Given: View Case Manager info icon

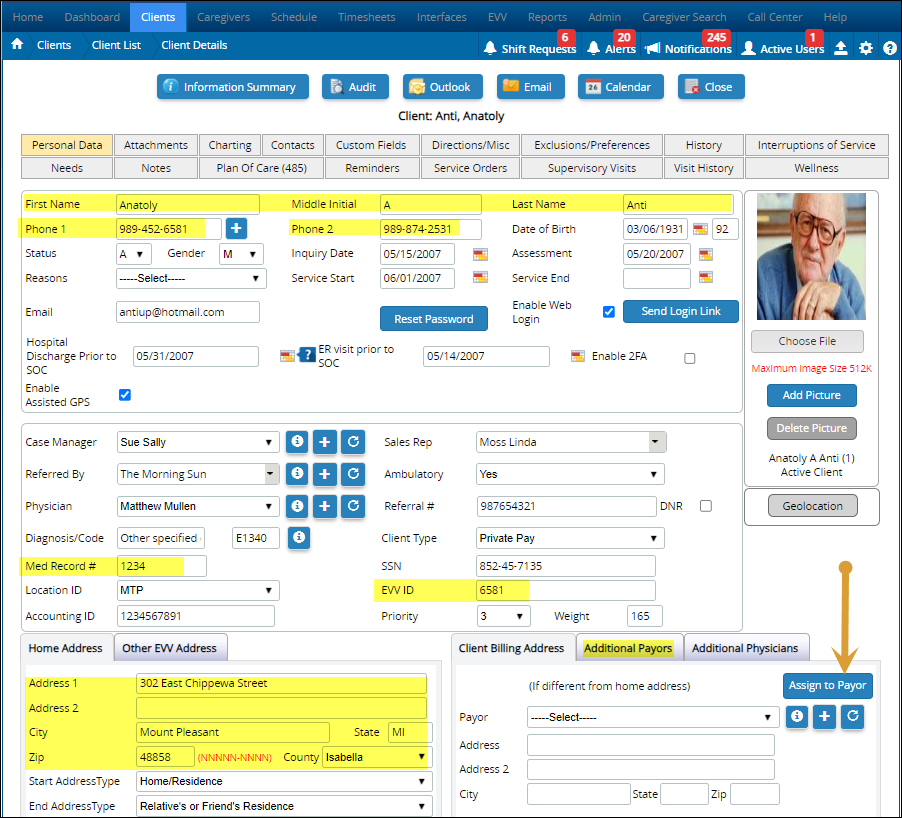Looking at the screenshot, I should point(297,442).
